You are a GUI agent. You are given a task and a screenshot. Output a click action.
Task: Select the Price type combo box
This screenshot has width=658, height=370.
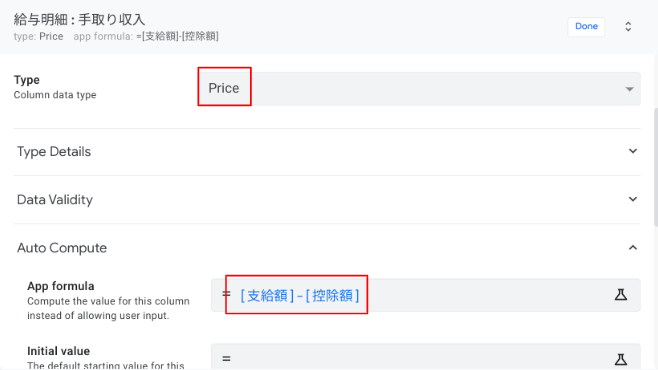click(x=420, y=89)
